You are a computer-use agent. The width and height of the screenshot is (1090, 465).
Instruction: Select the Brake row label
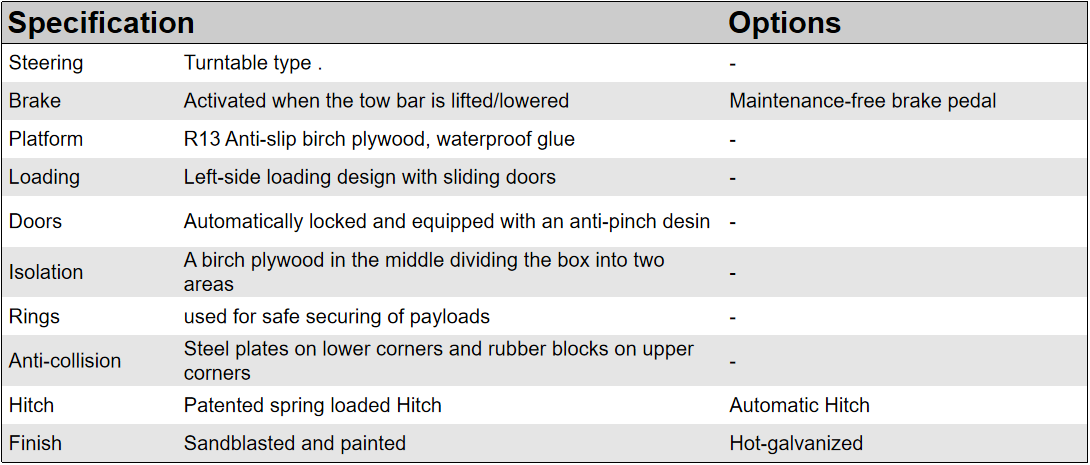35,101
